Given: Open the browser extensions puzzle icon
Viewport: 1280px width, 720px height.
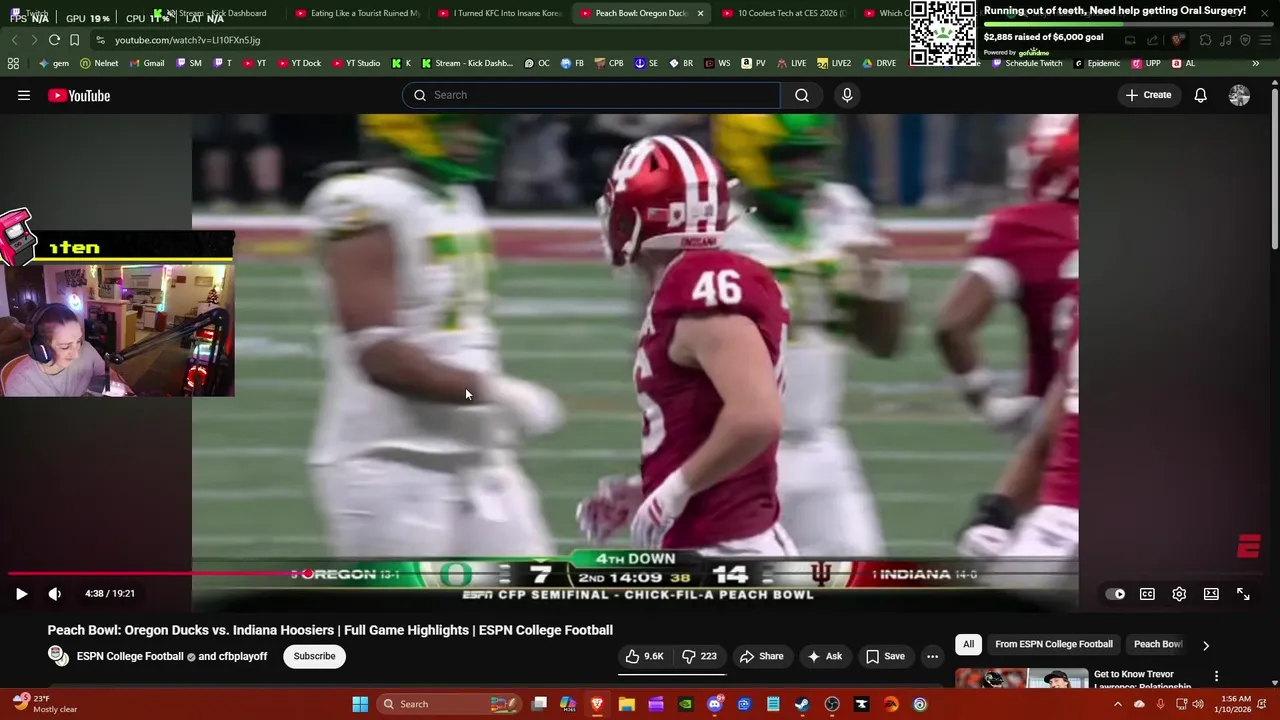Looking at the screenshot, I should click(x=1205, y=40).
